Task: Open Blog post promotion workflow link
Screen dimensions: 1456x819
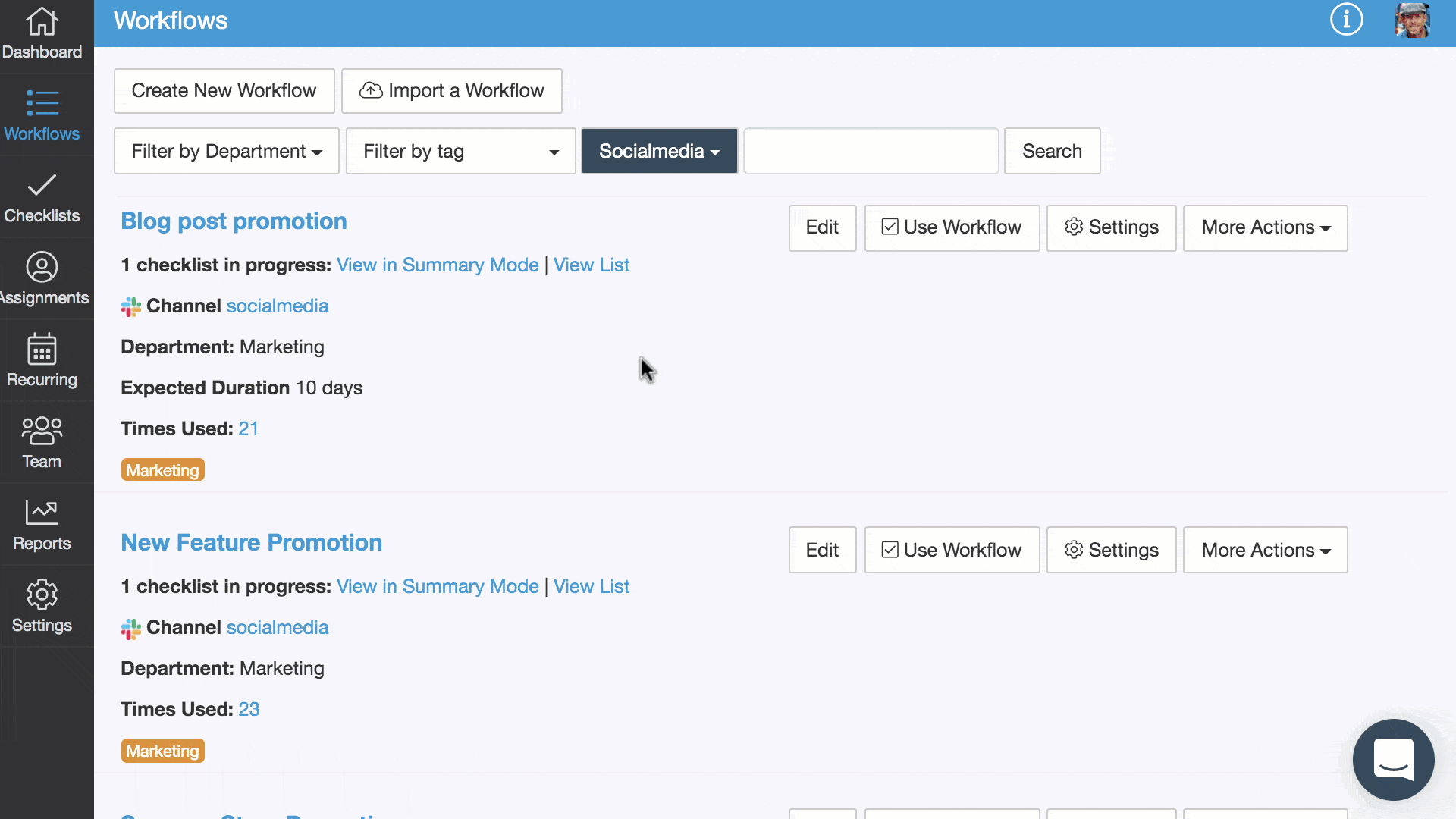Action: pyautogui.click(x=234, y=221)
